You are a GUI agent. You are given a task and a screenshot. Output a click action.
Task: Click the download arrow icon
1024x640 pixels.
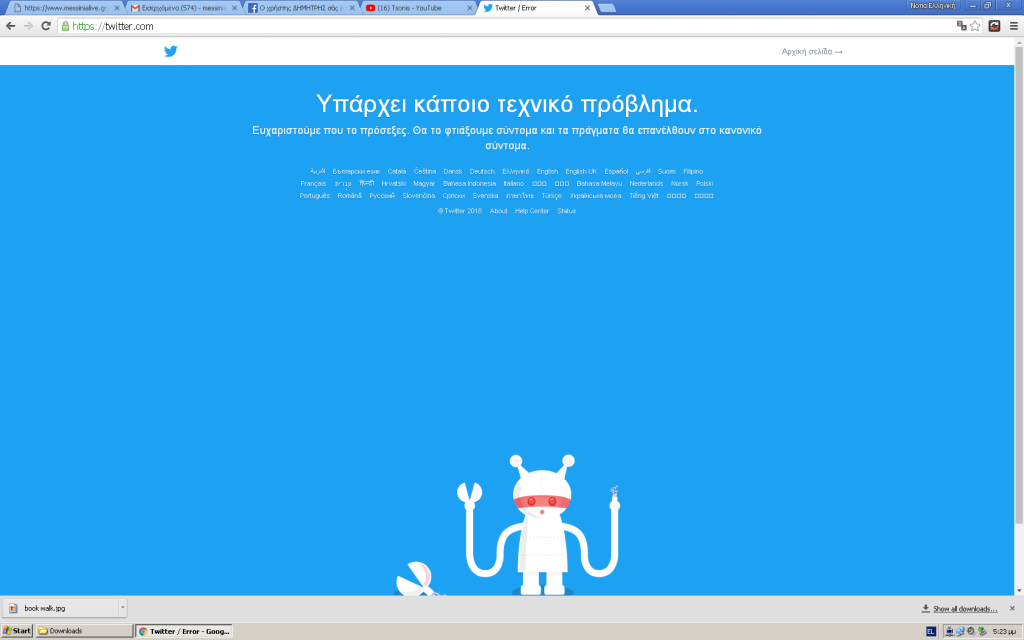(925, 608)
